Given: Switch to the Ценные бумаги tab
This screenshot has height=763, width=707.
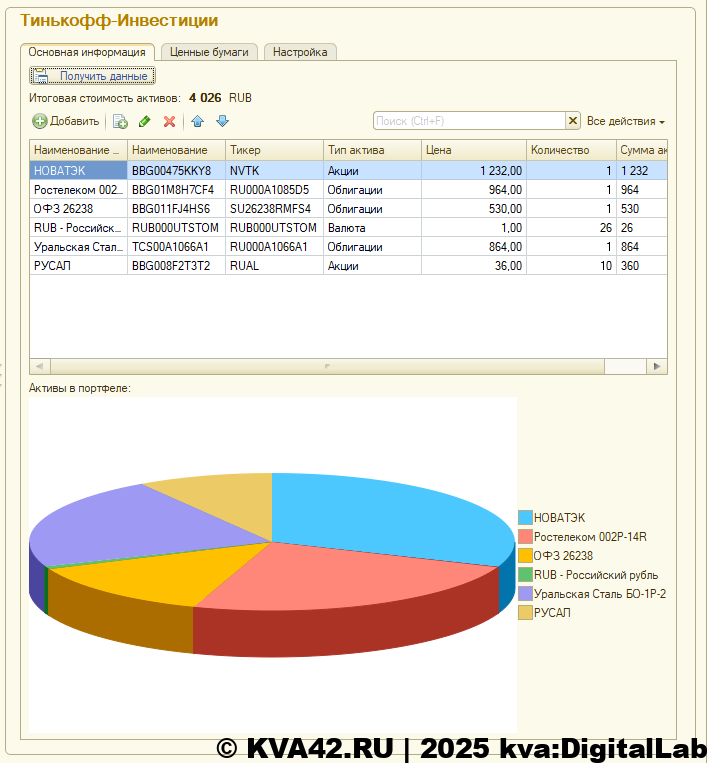Looking at the screenshot, I should pyautogui.click(x=209, y=52).
